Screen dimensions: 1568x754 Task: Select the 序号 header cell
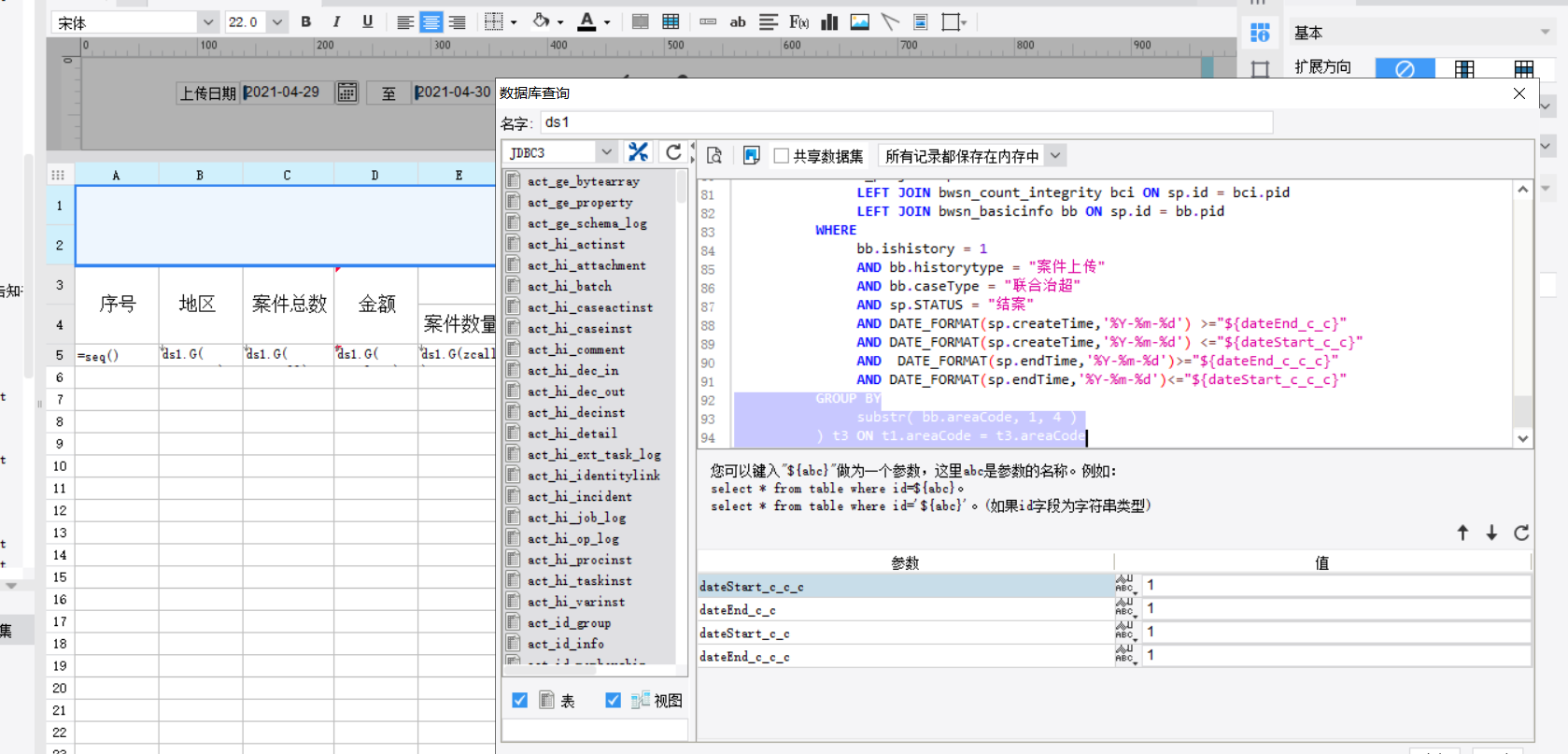(x=118, y=305)
